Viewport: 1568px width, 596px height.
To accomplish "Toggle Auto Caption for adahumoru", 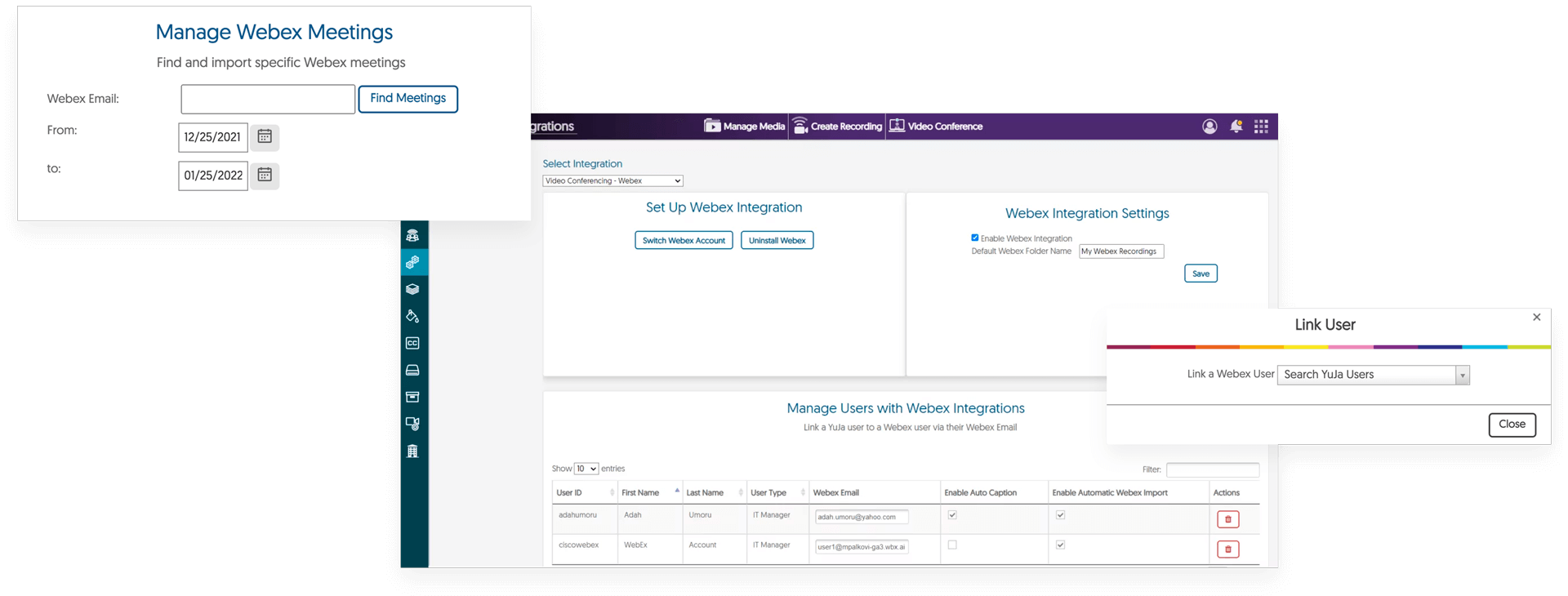I will [952, 515].
